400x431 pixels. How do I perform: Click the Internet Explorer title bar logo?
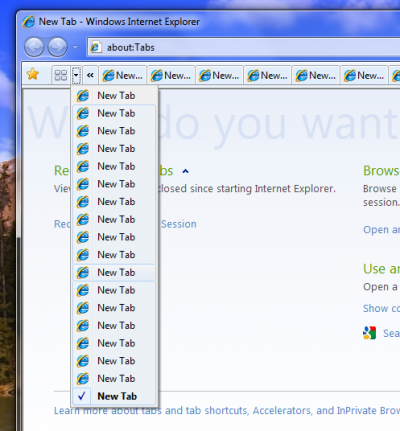point(29,22)
